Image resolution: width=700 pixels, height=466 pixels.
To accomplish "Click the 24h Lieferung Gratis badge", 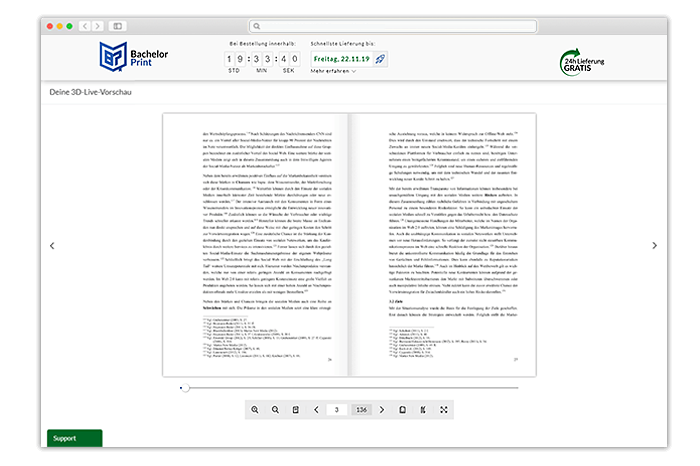I will point(589,62).
